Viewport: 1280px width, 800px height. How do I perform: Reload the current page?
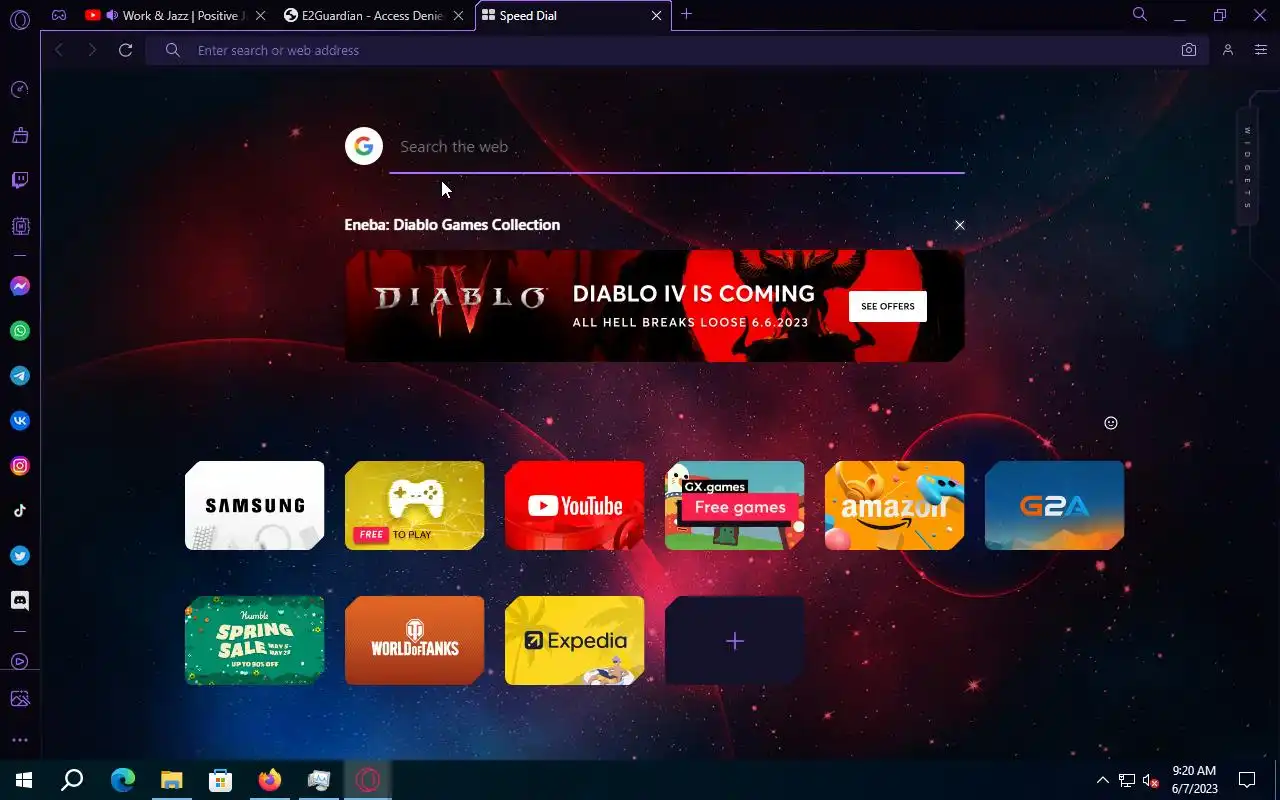coord(126,50)
